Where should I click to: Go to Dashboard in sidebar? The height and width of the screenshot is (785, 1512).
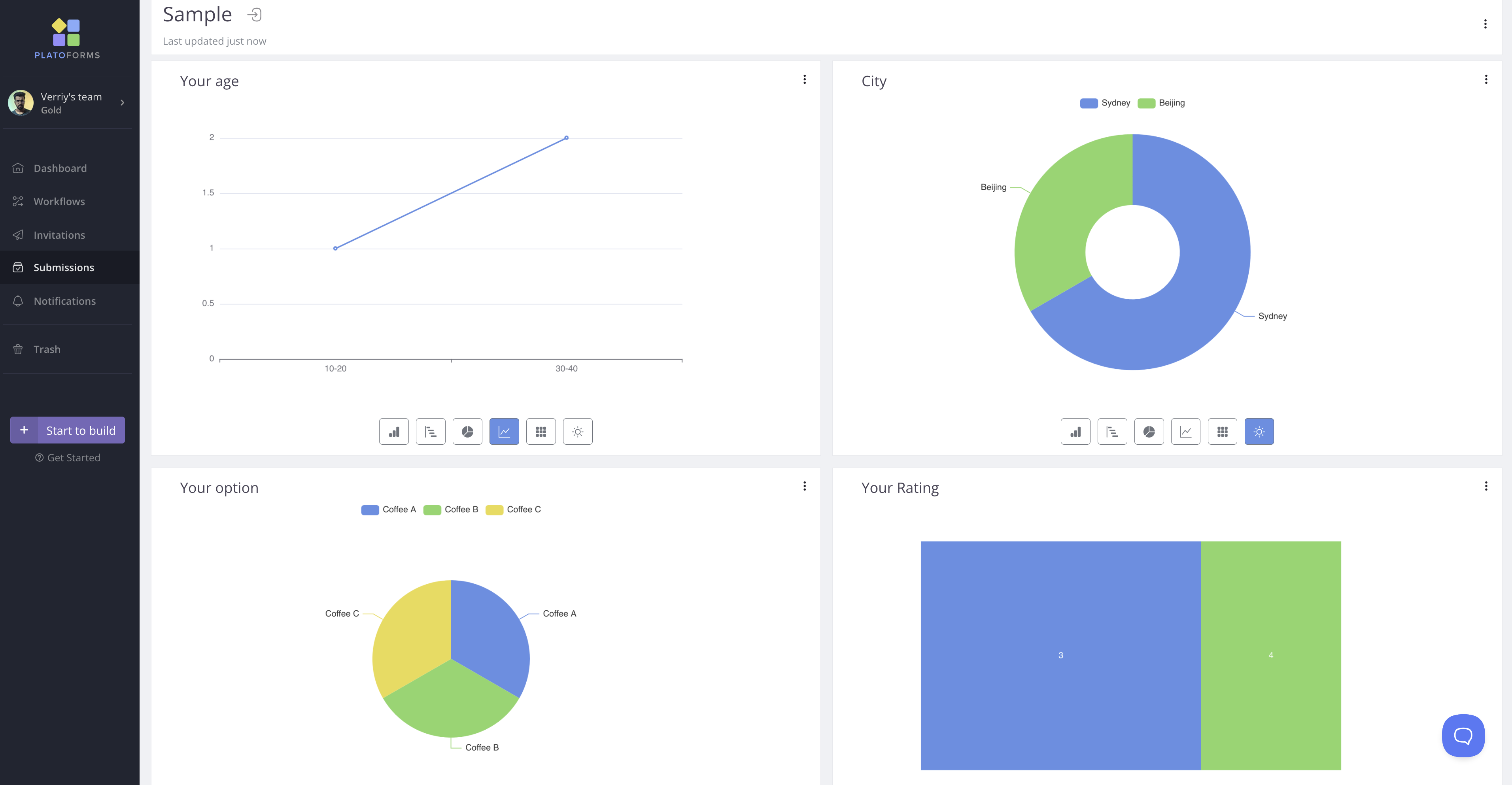(60, 168)
